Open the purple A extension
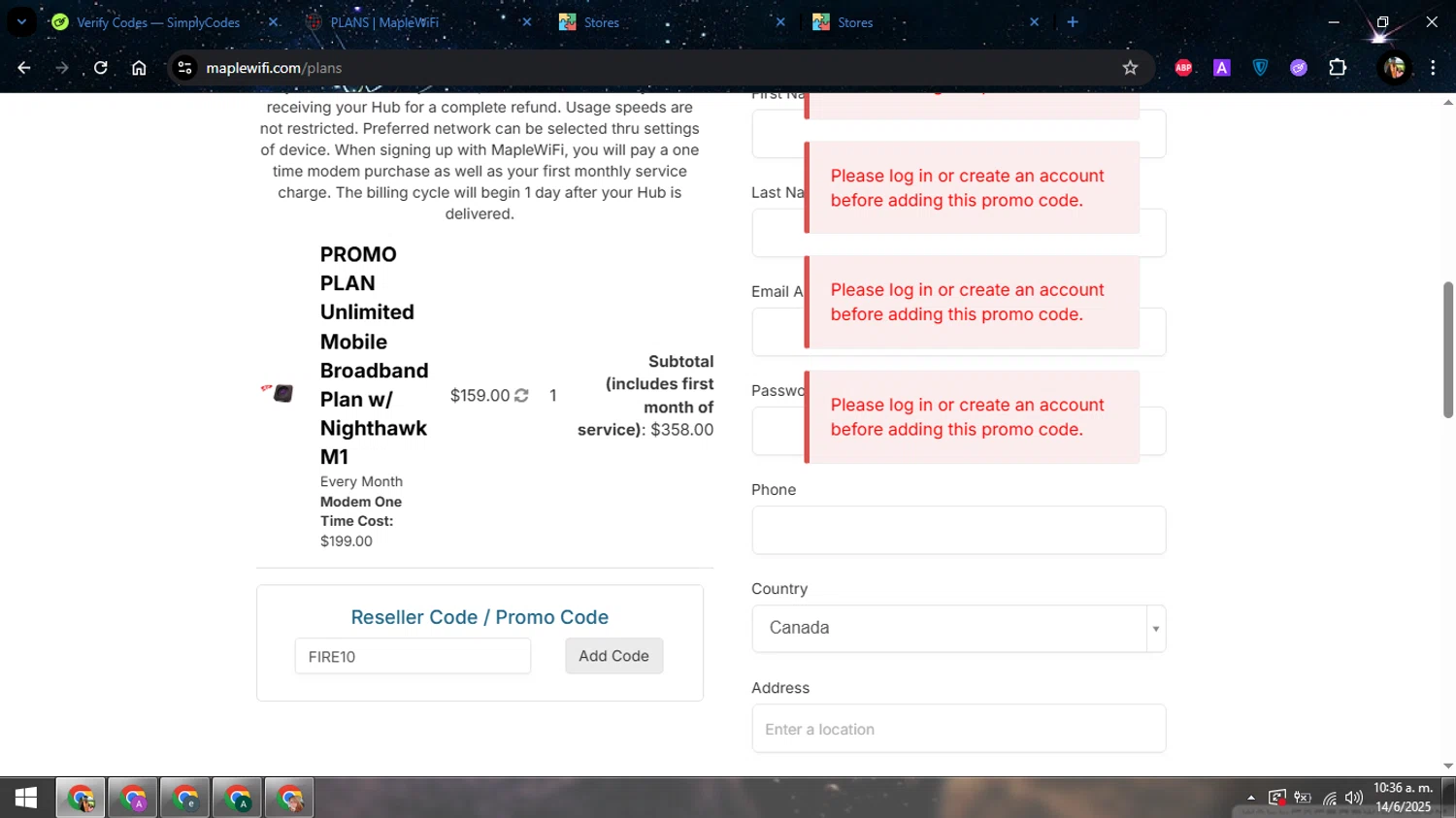Screen dimensions: 1456x818 coord(1222,68)
